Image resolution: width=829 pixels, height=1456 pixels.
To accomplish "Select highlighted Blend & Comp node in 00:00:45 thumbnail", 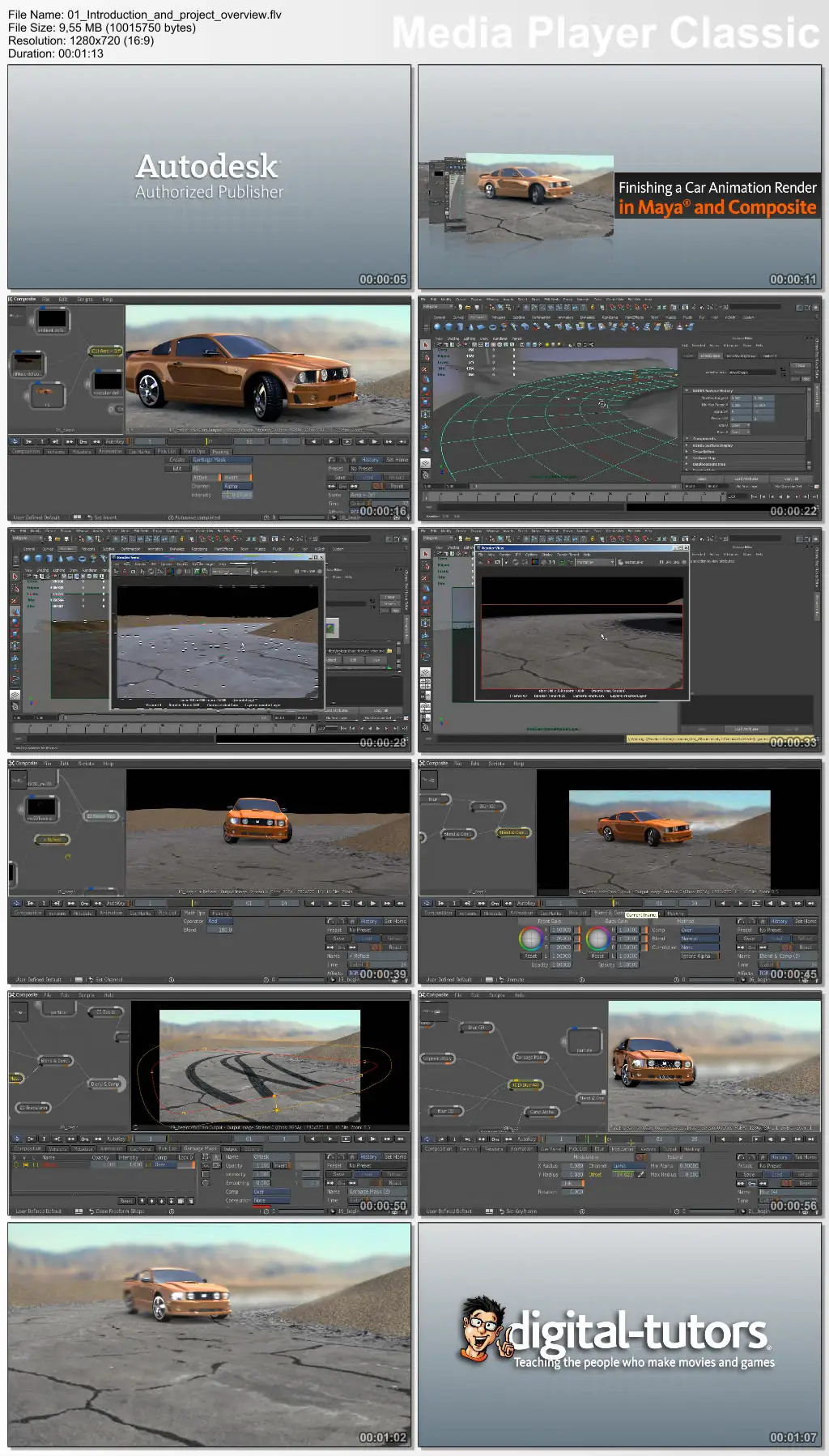I will (x=513, y=832).
